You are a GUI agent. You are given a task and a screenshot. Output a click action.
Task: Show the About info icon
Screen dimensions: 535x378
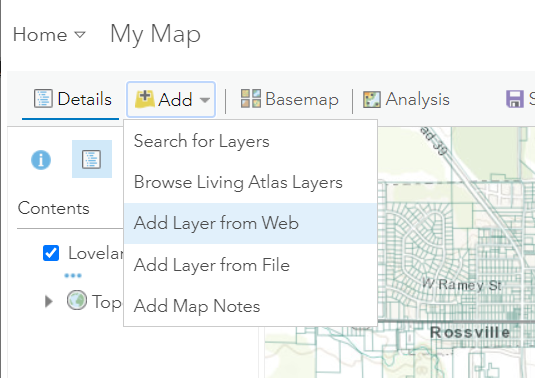pyautogui.click(x=41, y=160)
